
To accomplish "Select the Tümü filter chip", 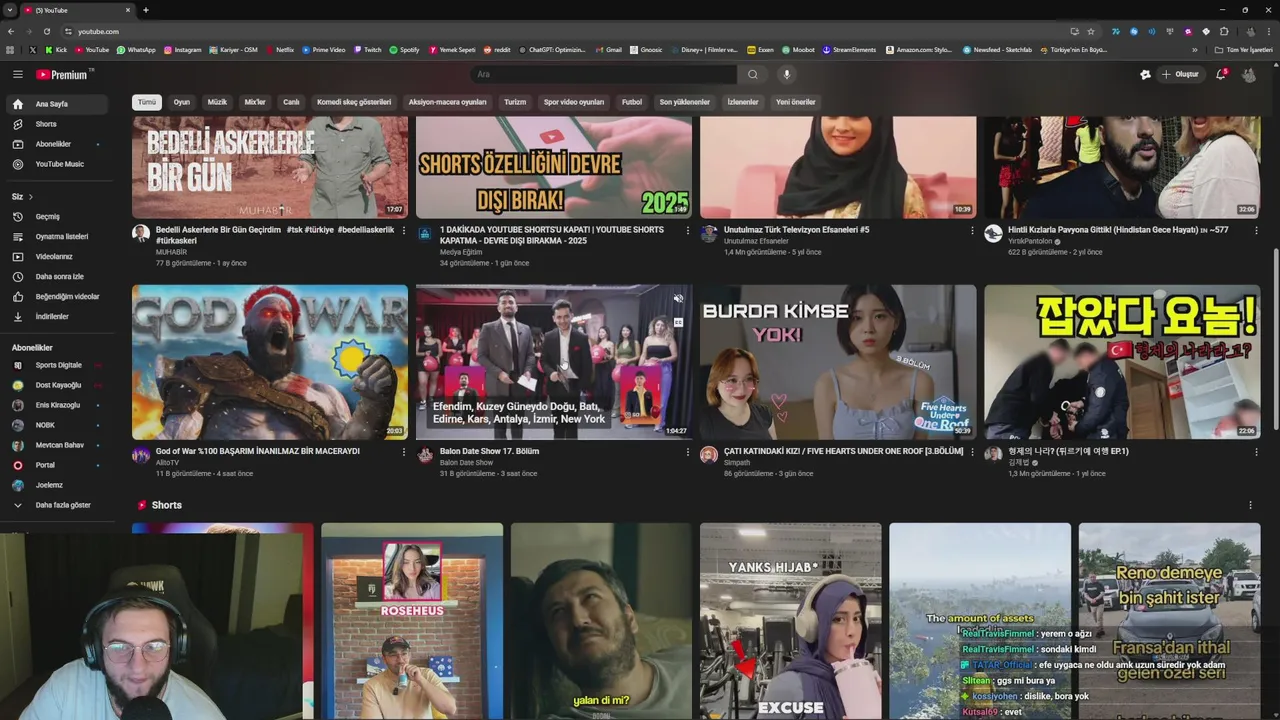I will [x=147, y=102].
